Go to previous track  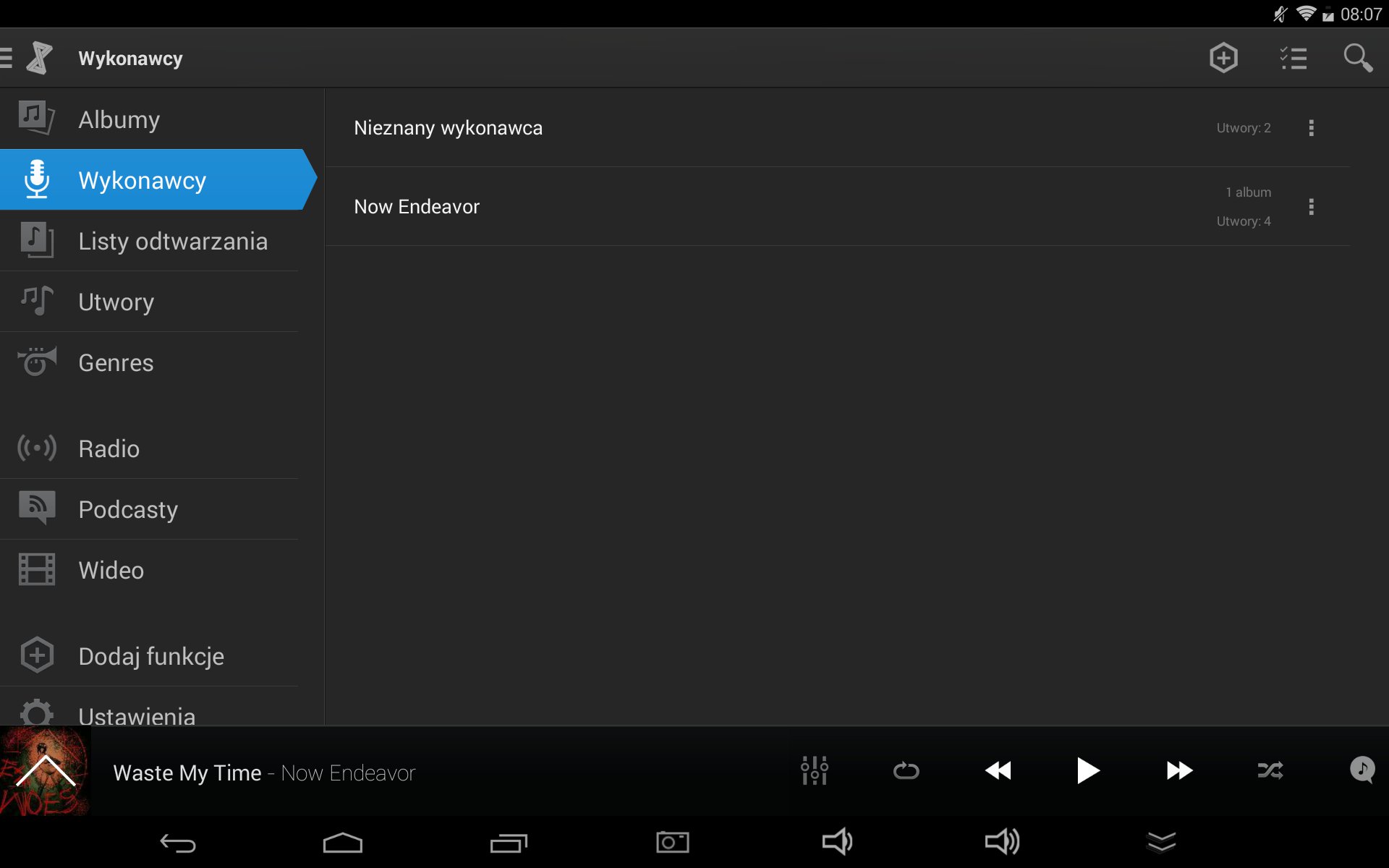998,770
